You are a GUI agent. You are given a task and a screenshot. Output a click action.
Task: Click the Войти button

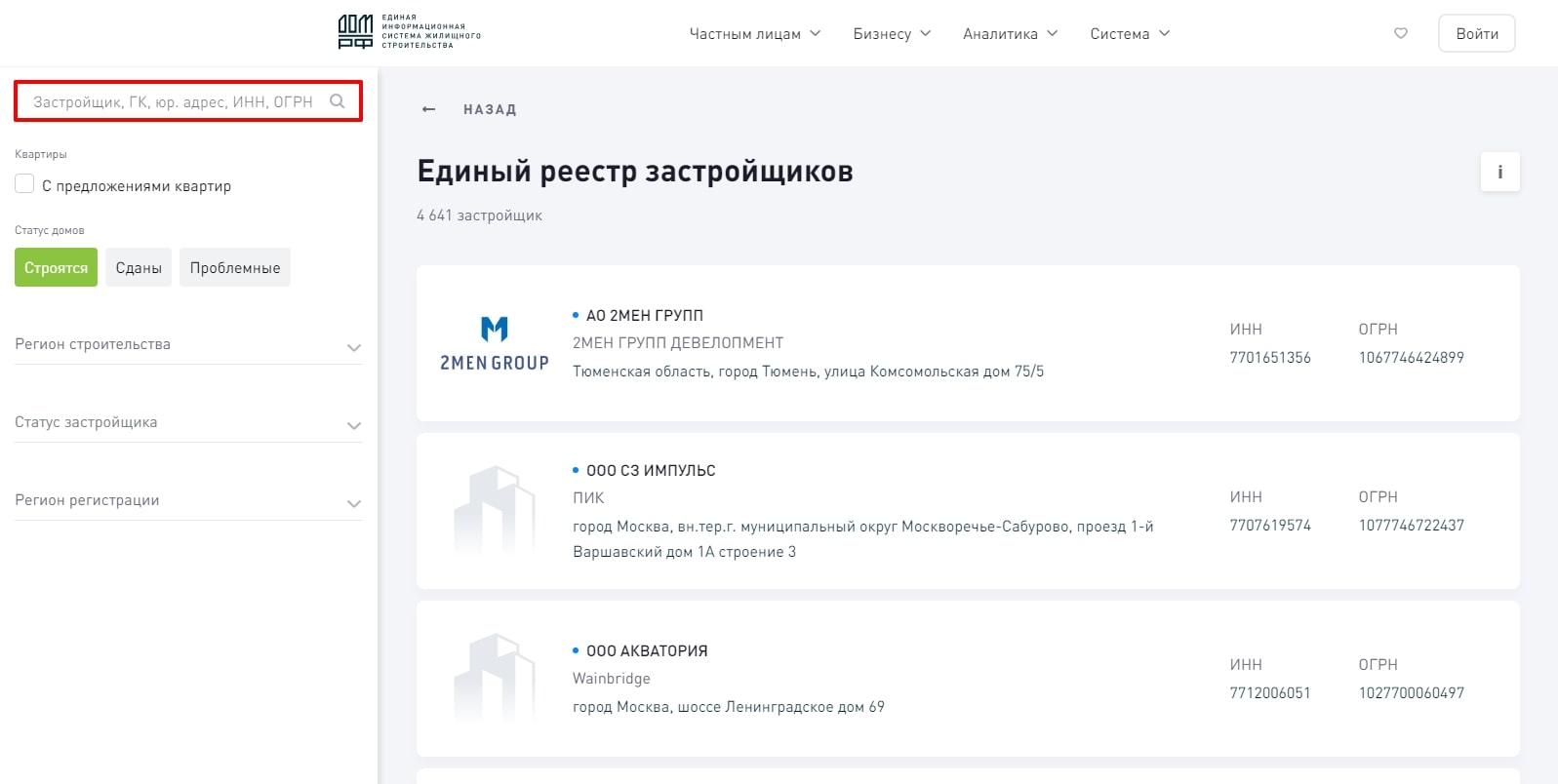click(x=1476, y=33)
